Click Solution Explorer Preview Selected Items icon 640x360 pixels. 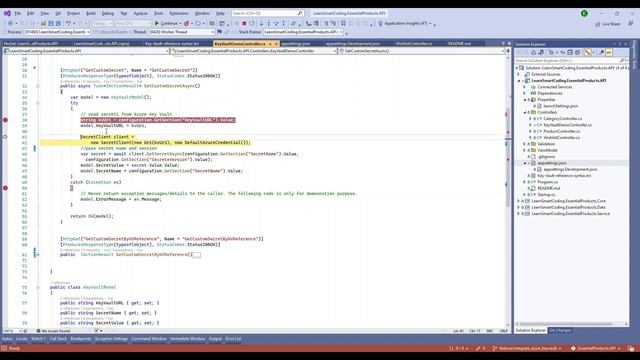coord(609,52)
